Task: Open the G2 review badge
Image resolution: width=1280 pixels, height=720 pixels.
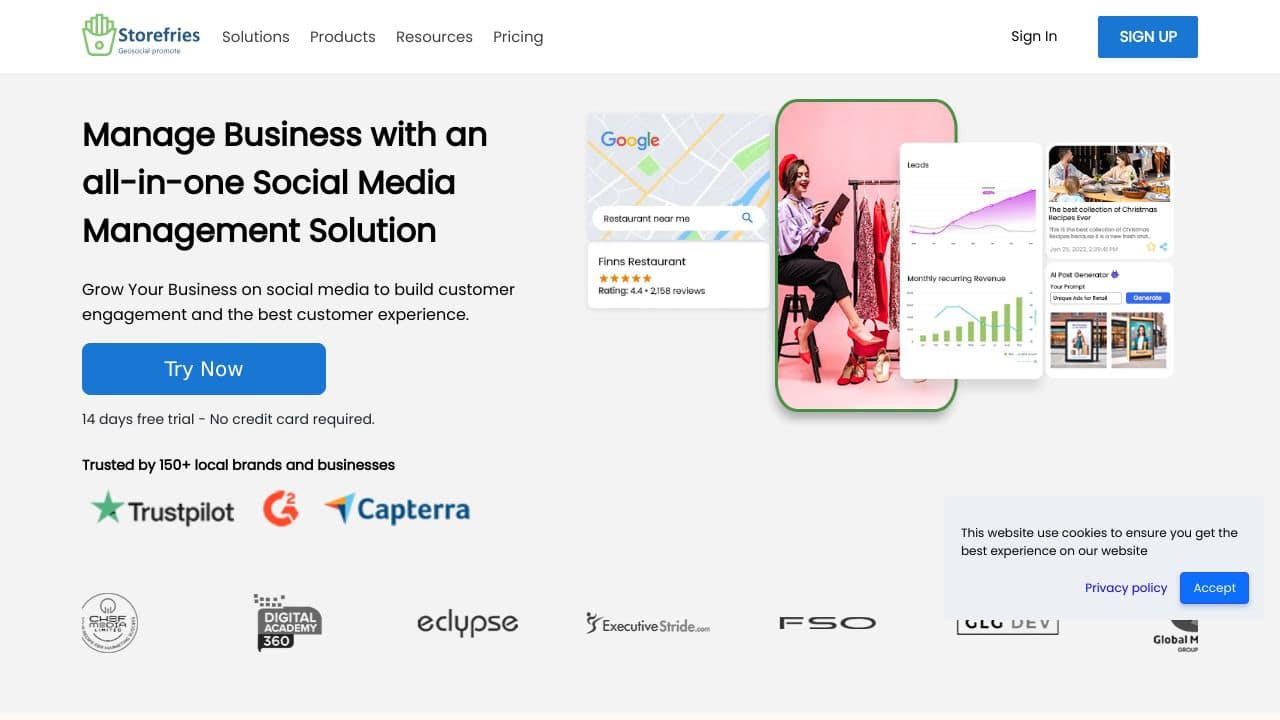Action: click(281, 509)
